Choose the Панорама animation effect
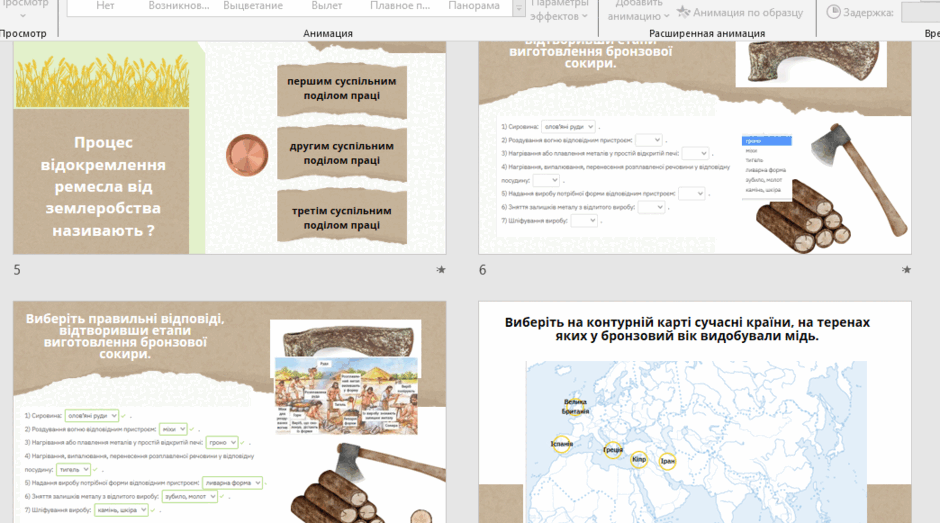 coord(474,6)
